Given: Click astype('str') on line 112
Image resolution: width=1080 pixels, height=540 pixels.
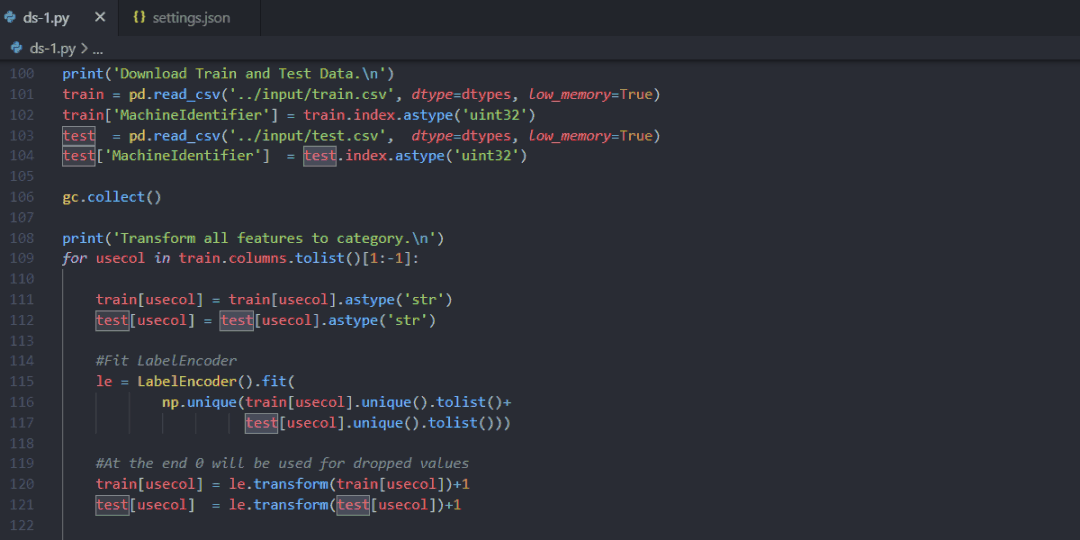Looking at the screenshot, I should click(382, 320).
